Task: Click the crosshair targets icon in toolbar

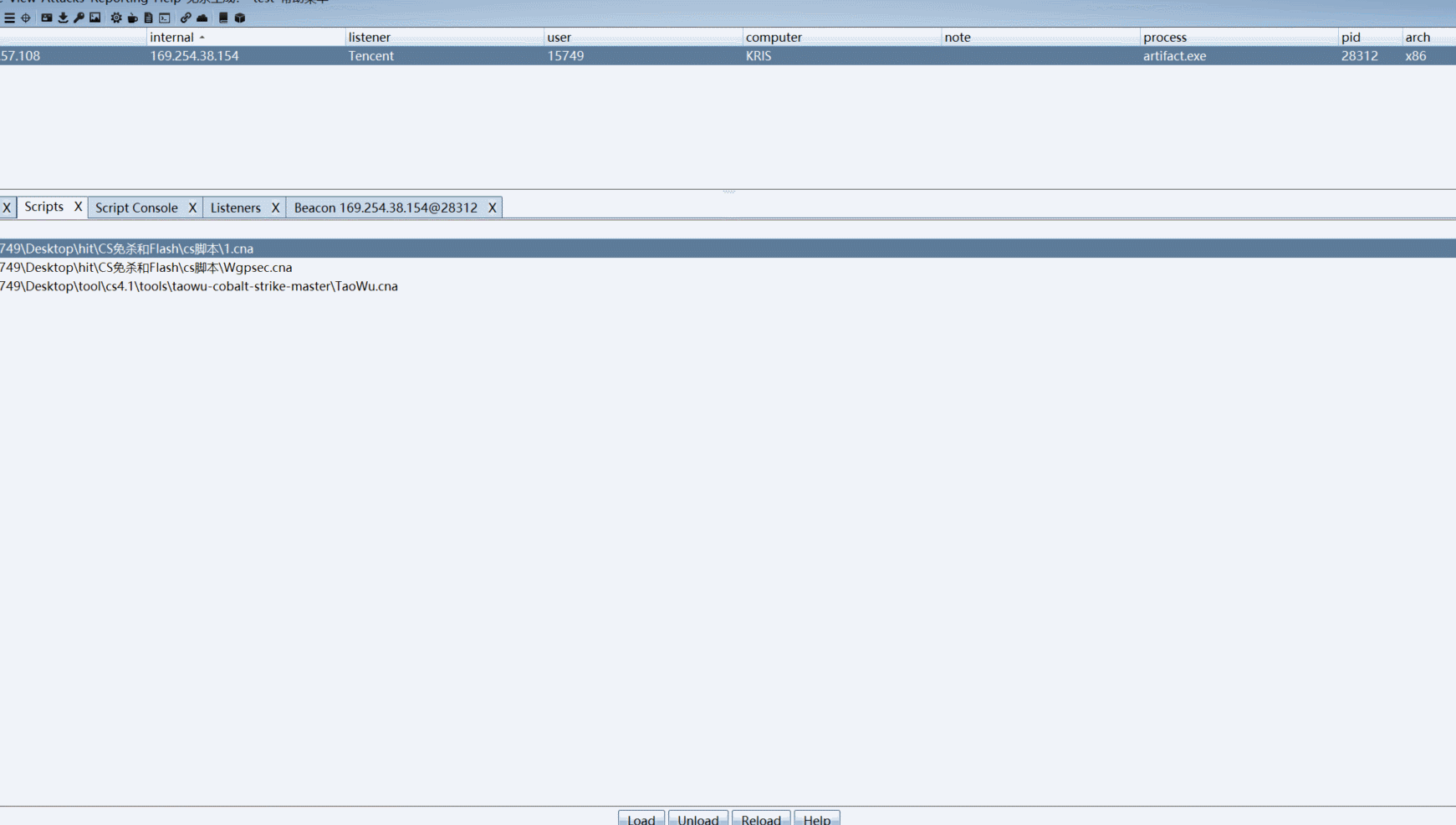Action: click(x=26, y=18)
